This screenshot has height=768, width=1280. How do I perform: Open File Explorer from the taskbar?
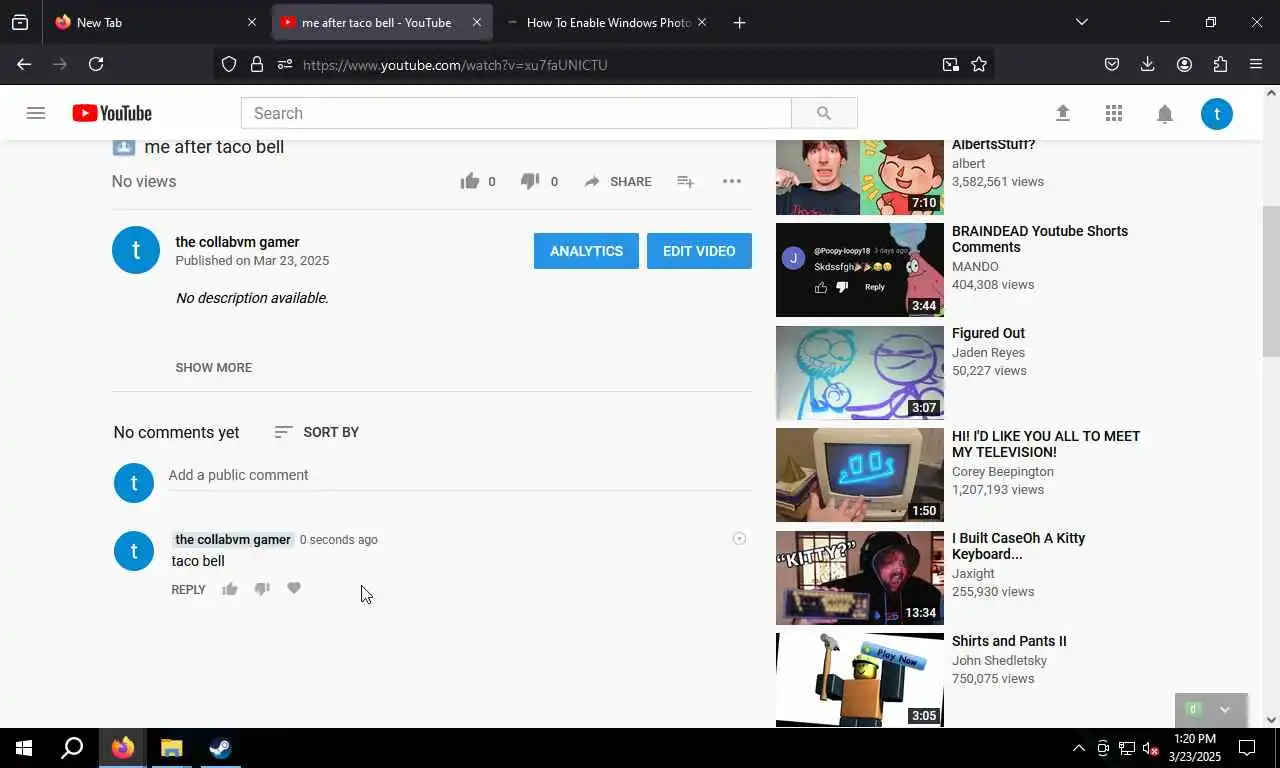click(x=172, y=748)
